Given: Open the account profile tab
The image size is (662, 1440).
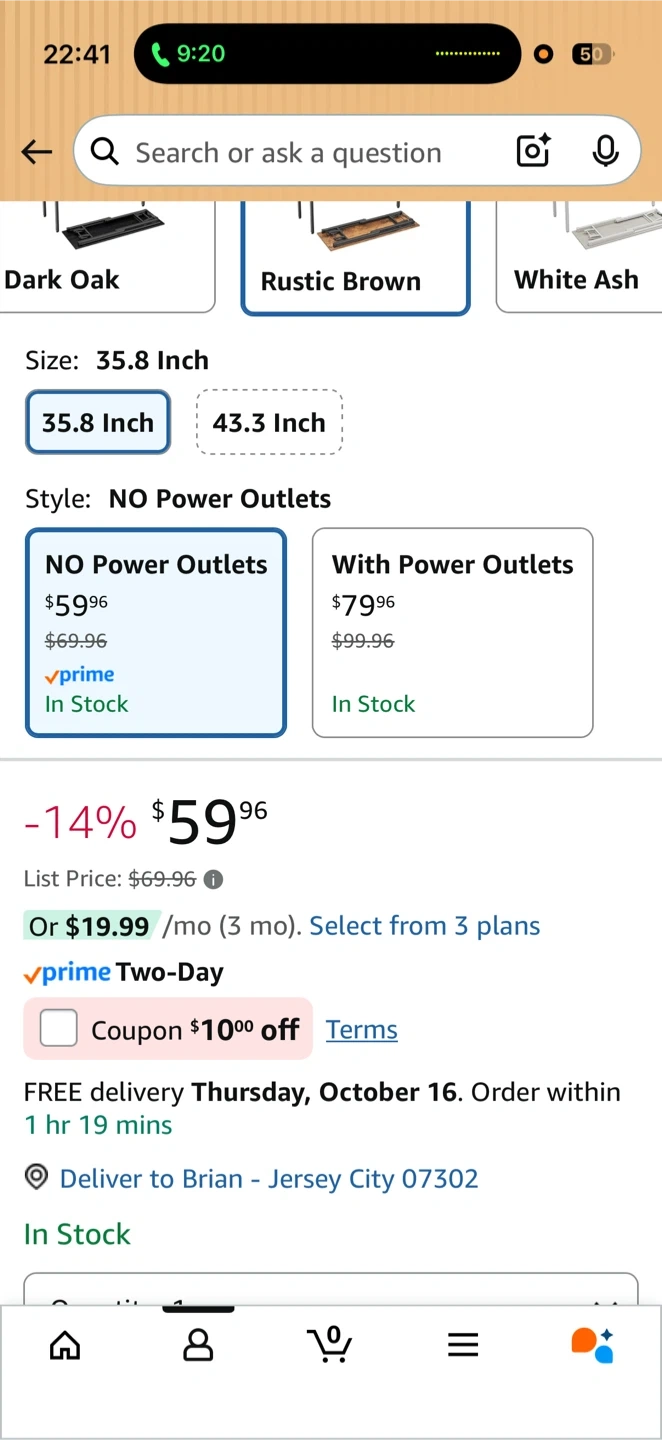Looking at the screenshot, I should [x=198, y=1345].
